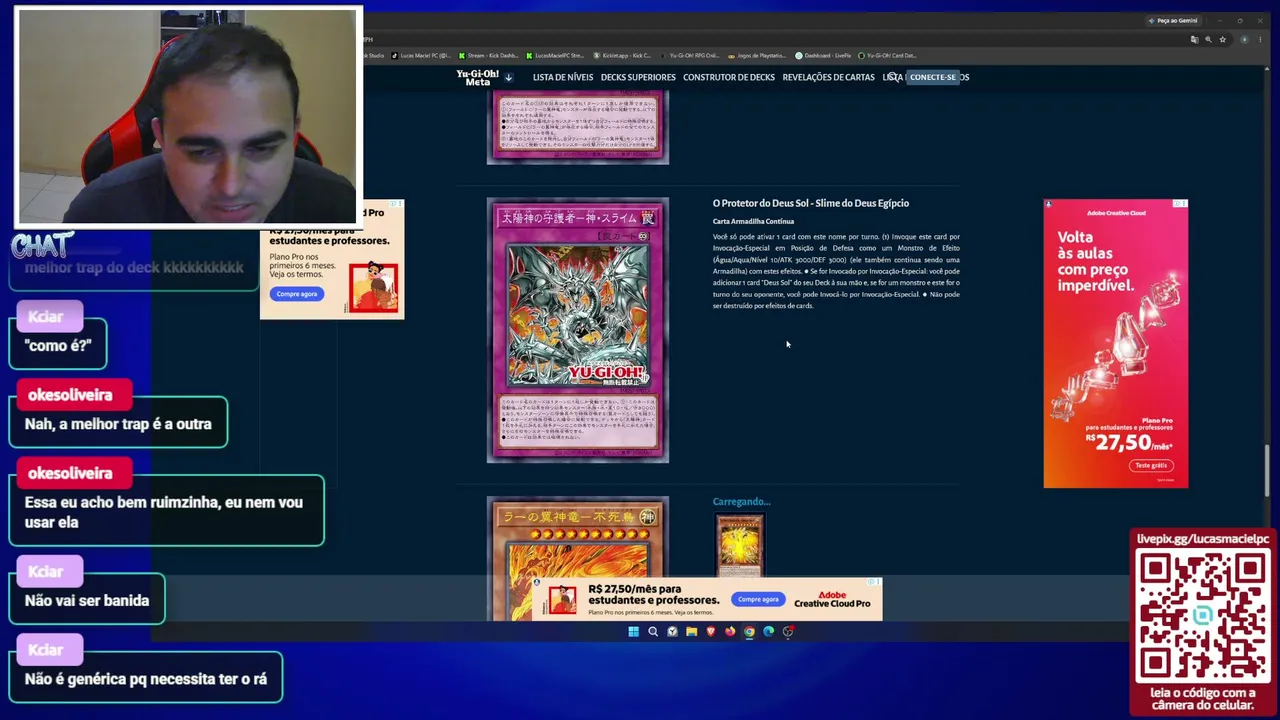Image resolution: width=1280 pixels, height=720 pixels.
Task: Launch Firefox from the taskbar
Action: [730, 631]
